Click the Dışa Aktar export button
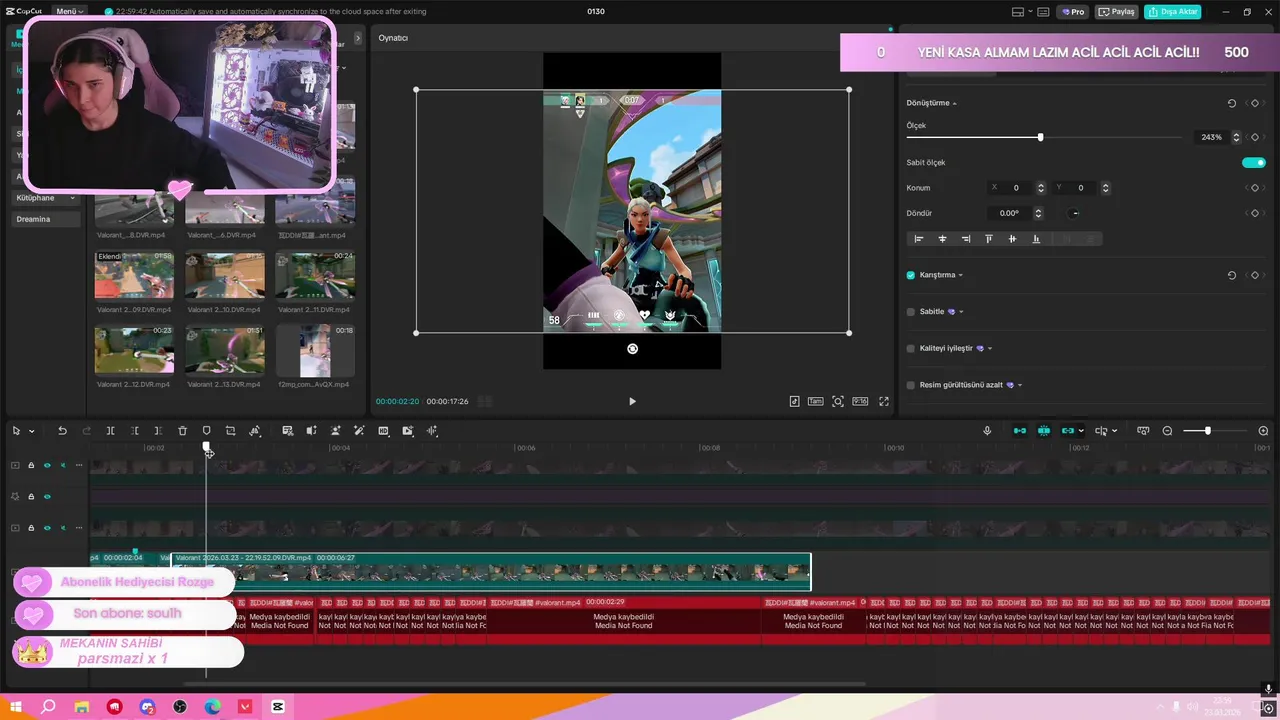1280x720 pixels. point(1172,12)
